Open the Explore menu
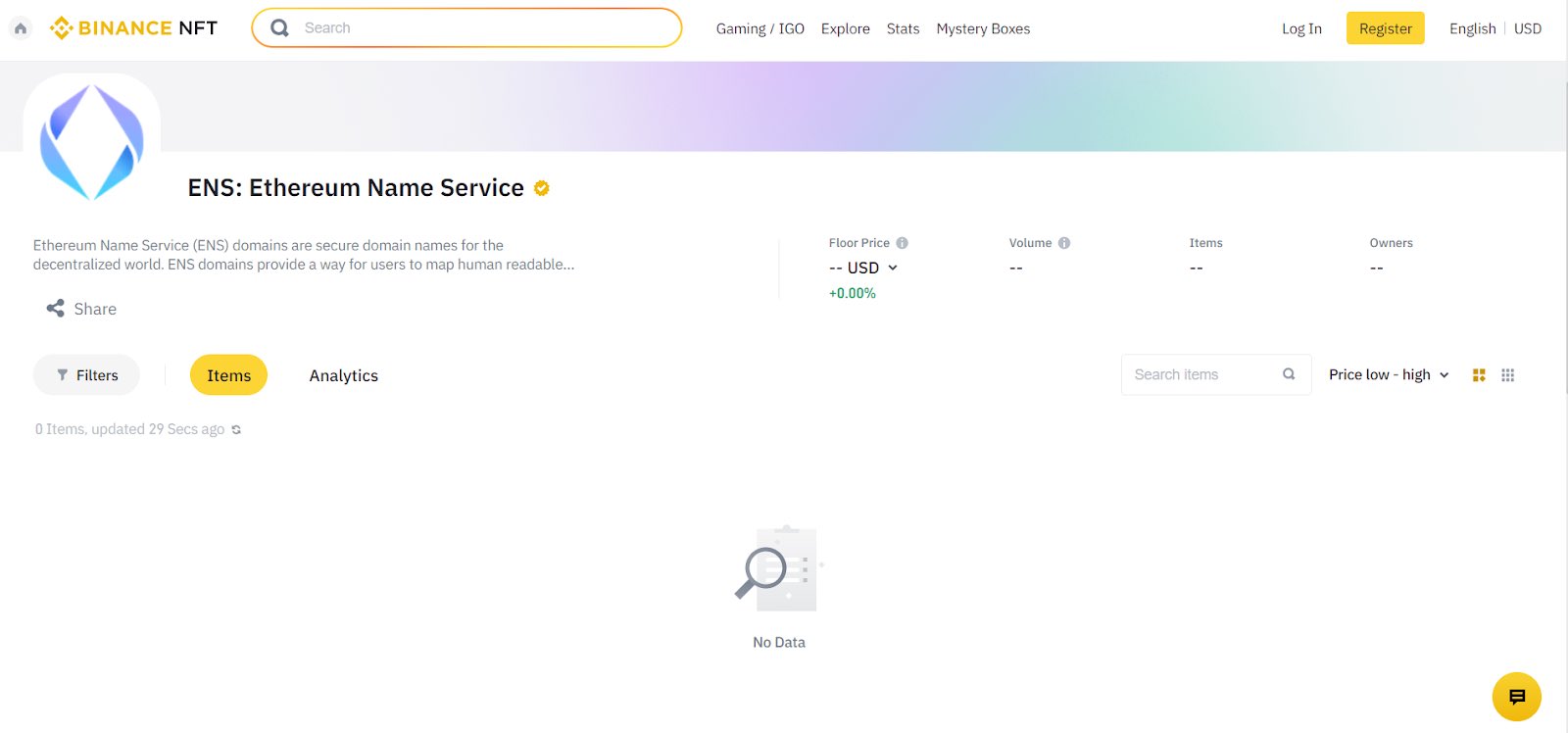1568x733 pixels. pos(846,28)
